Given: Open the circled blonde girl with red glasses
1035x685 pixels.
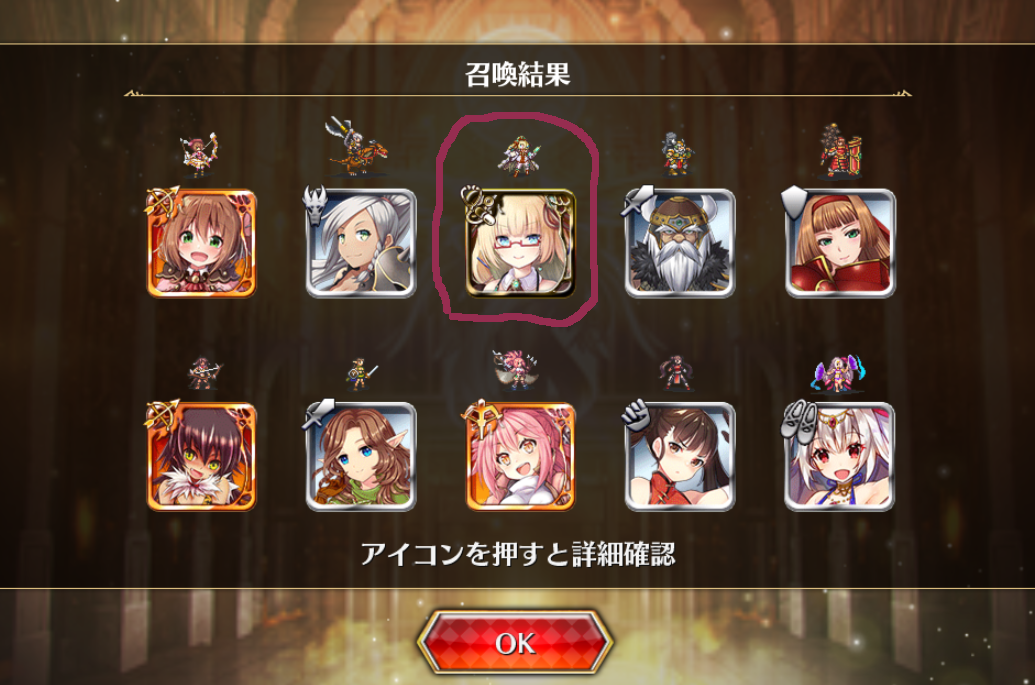Looking at the screenshot, I should (x=521, y=244).
